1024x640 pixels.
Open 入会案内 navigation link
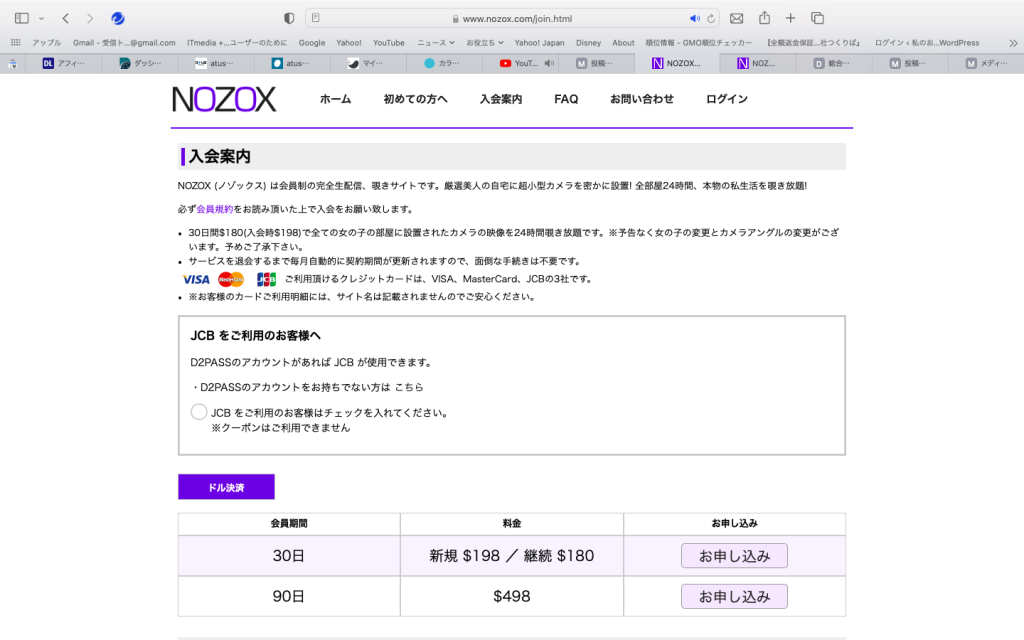pos(501,99)
